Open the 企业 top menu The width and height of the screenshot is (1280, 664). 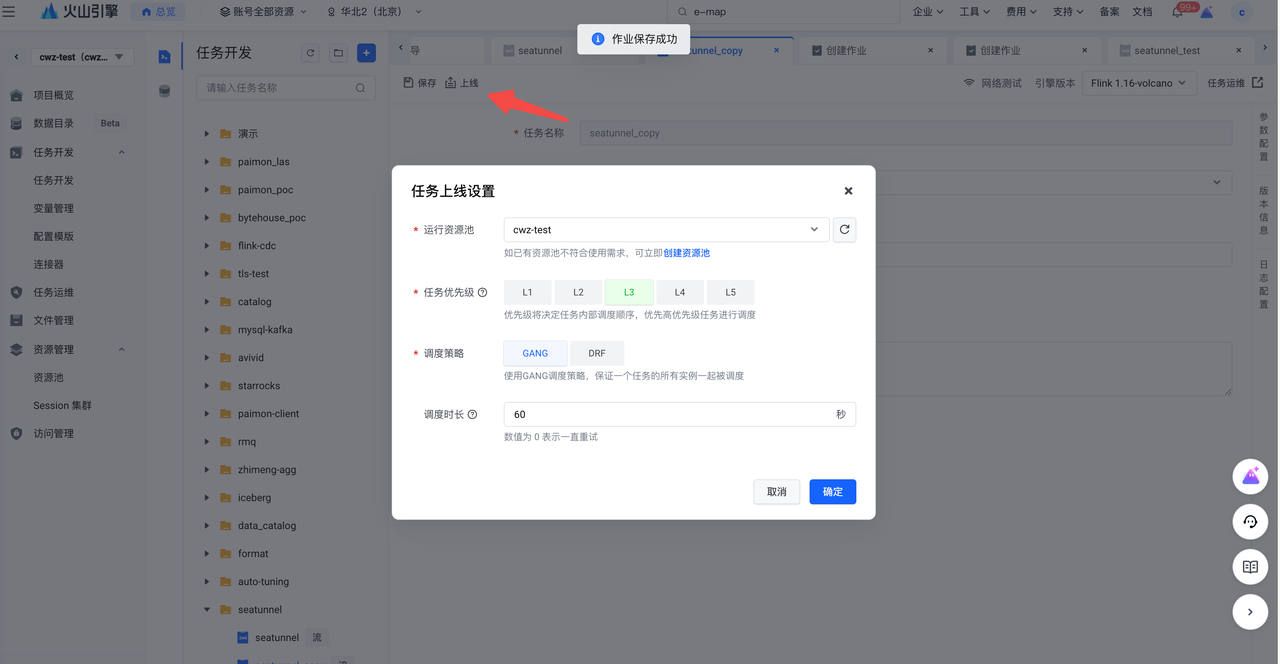(929, 12)
